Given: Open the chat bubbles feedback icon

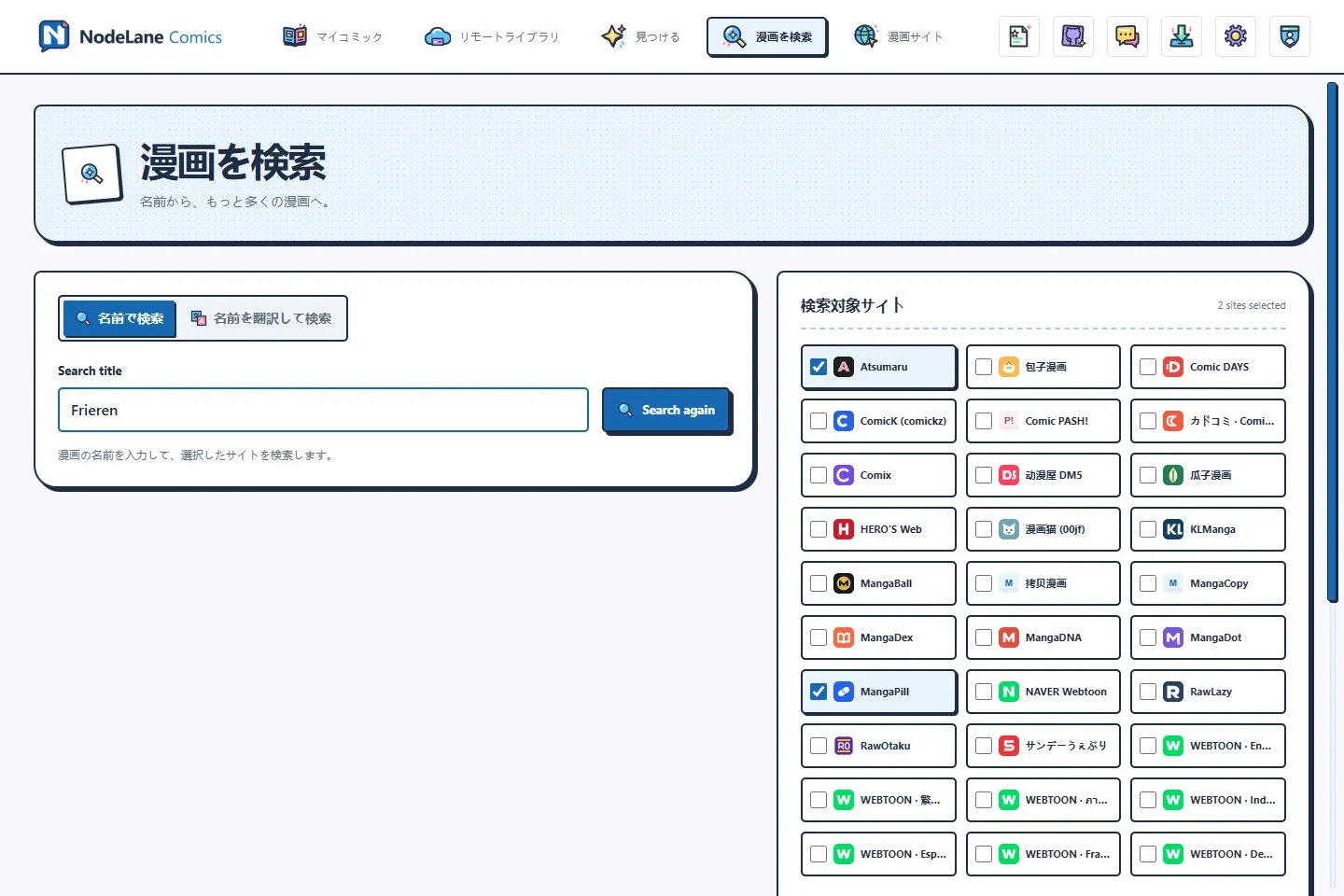Looking at the screenshot, I should coord(1127,36).
